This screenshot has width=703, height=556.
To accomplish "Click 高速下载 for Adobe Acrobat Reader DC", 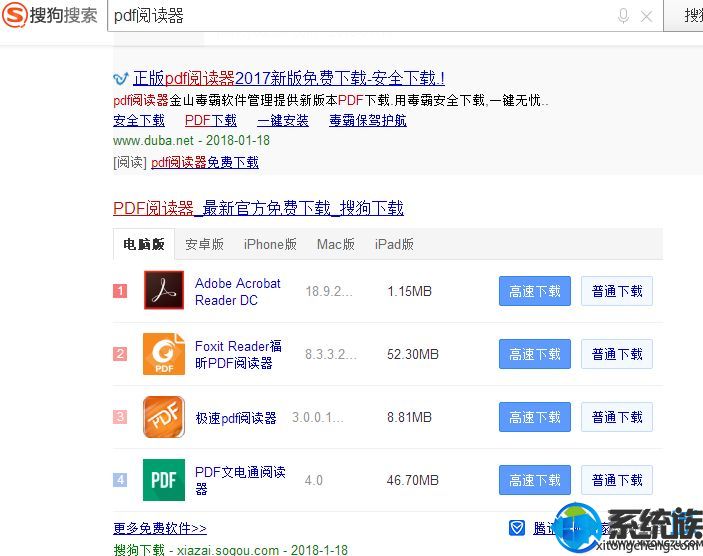I will point(535,291).
